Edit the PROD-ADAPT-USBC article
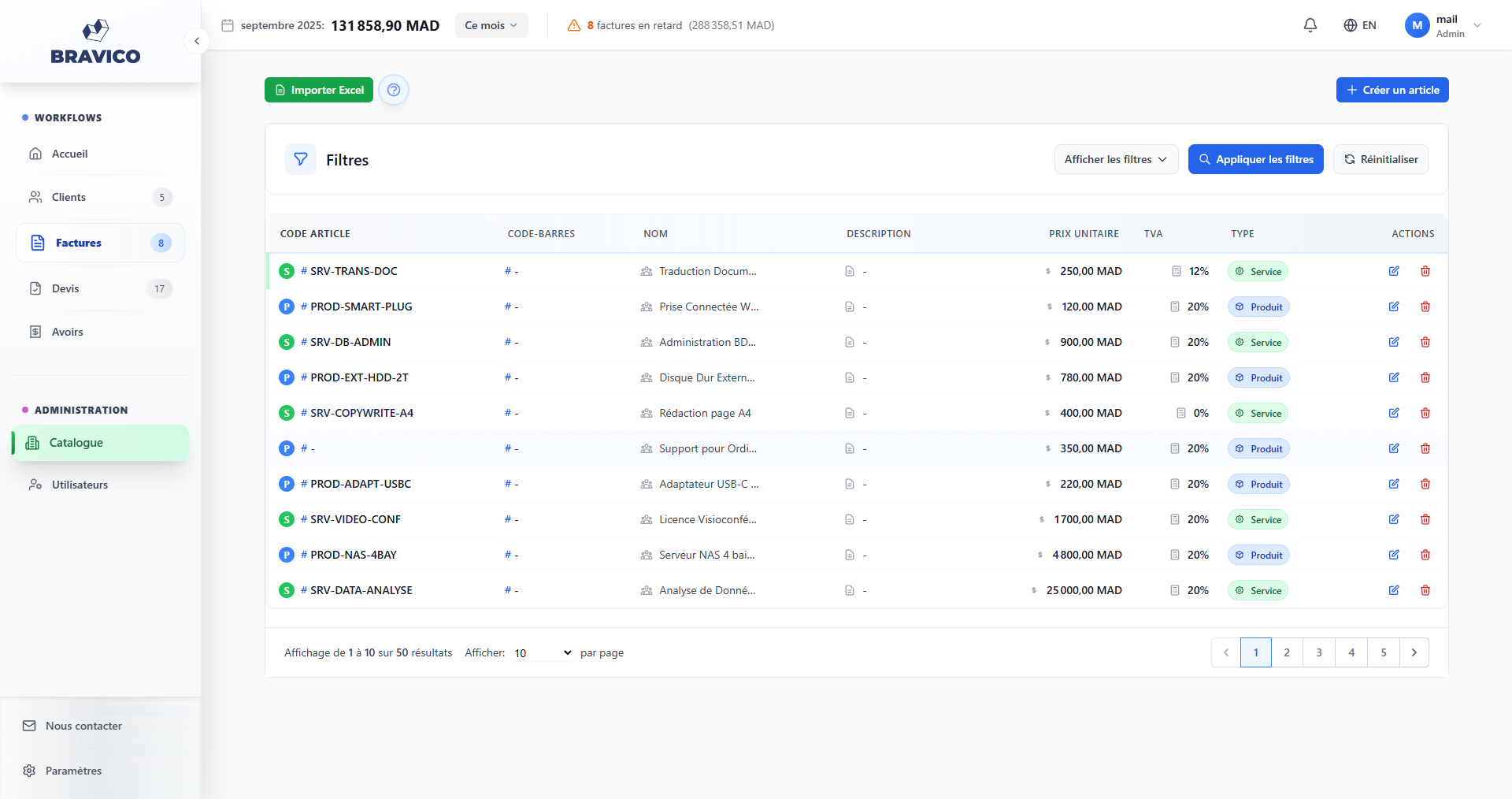 click(x=1394, y=484)
